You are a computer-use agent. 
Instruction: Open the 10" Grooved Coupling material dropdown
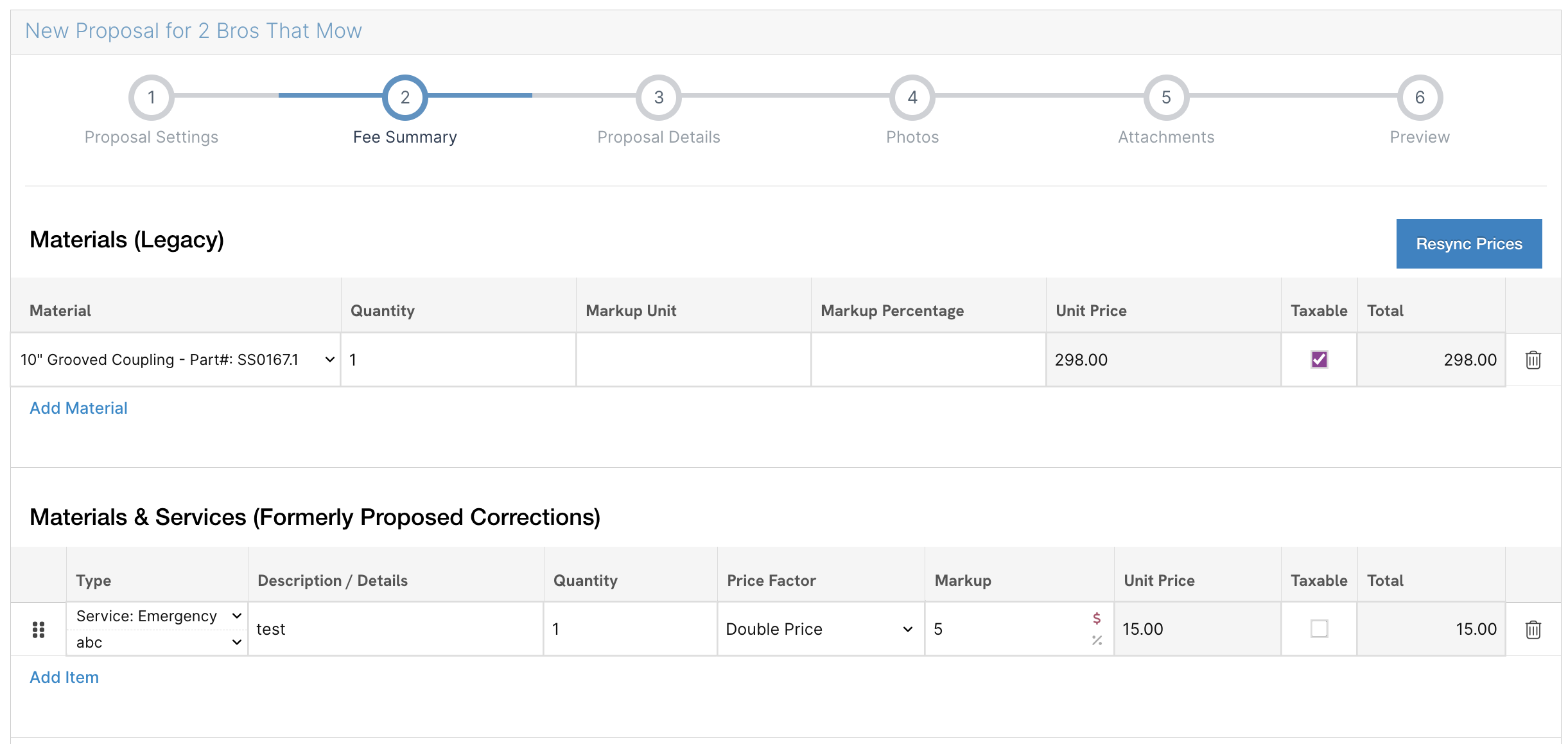pos(176,360)
